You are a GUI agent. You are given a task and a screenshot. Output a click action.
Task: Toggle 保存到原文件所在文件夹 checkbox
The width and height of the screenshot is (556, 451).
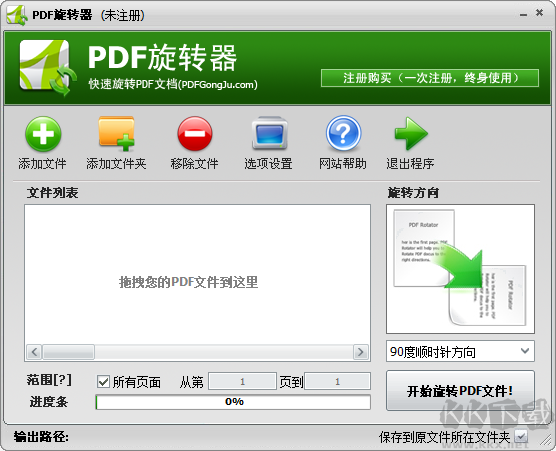(x=521, y=436)
